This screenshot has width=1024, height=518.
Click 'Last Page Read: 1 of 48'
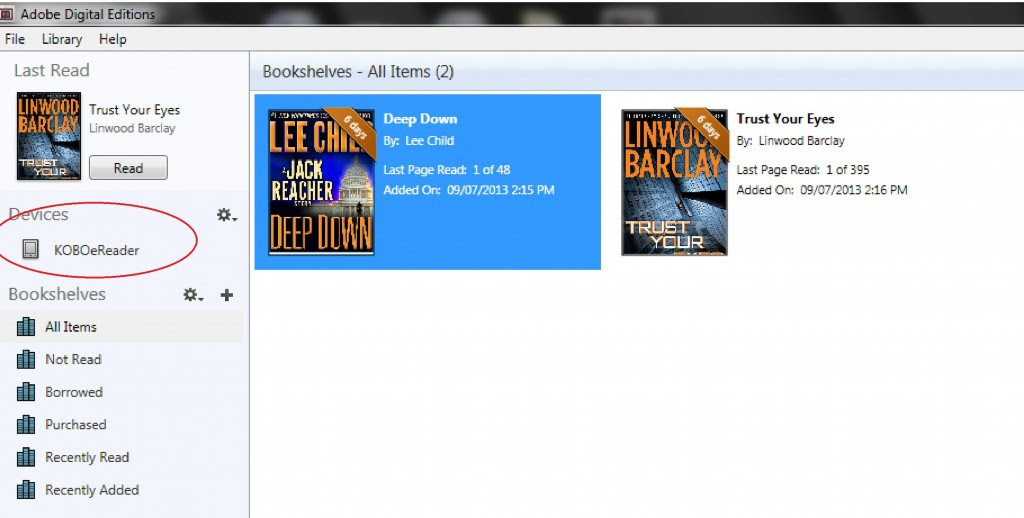(447, 170)
